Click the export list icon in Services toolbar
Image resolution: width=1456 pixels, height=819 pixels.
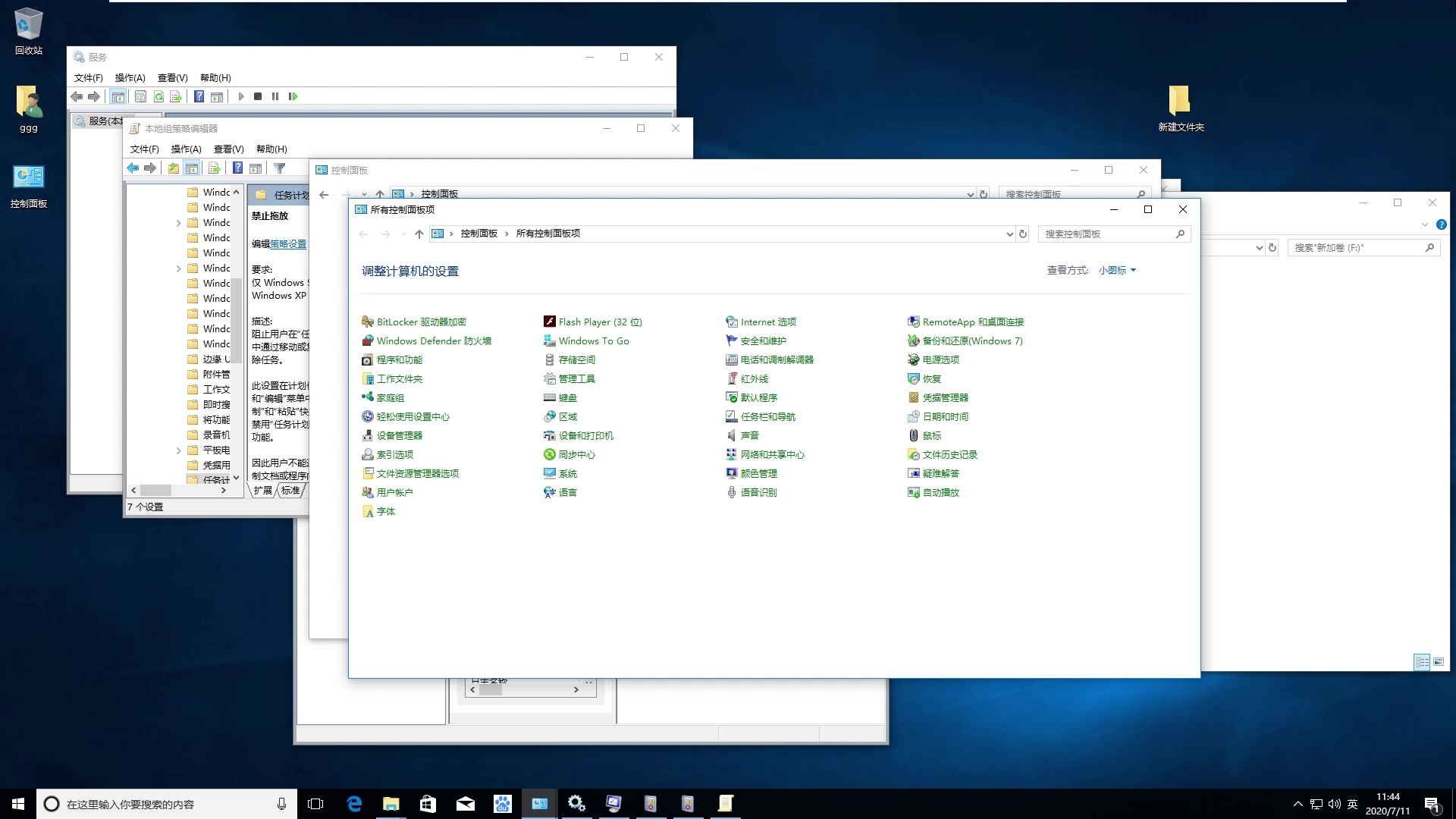tap(175, 96)
